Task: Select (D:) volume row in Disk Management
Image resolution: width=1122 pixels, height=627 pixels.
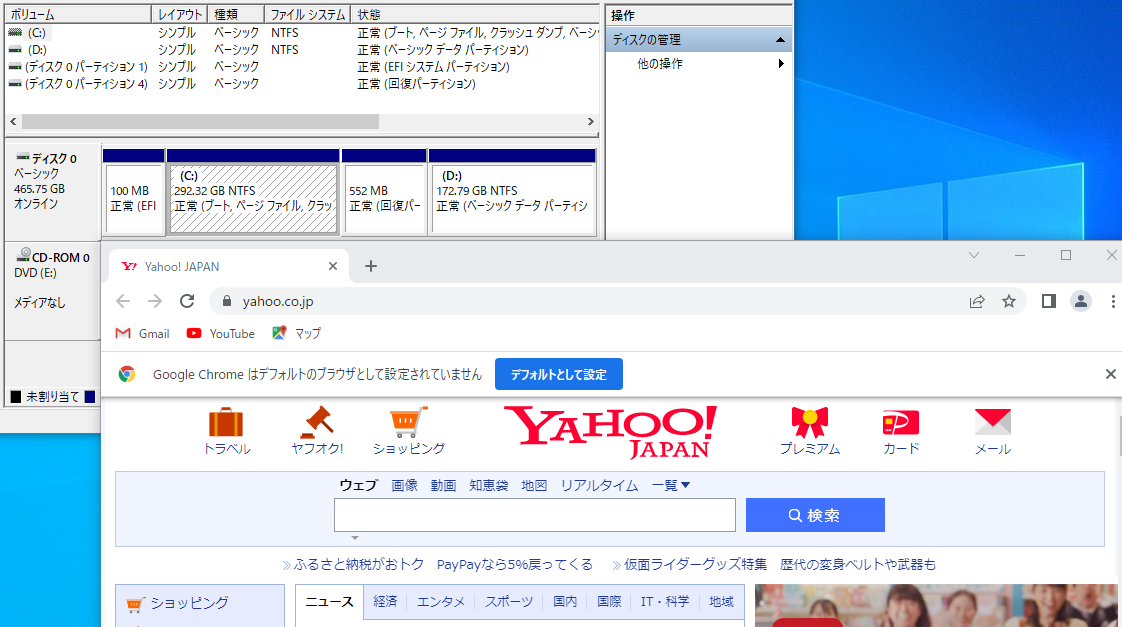Action: (302, 49)
